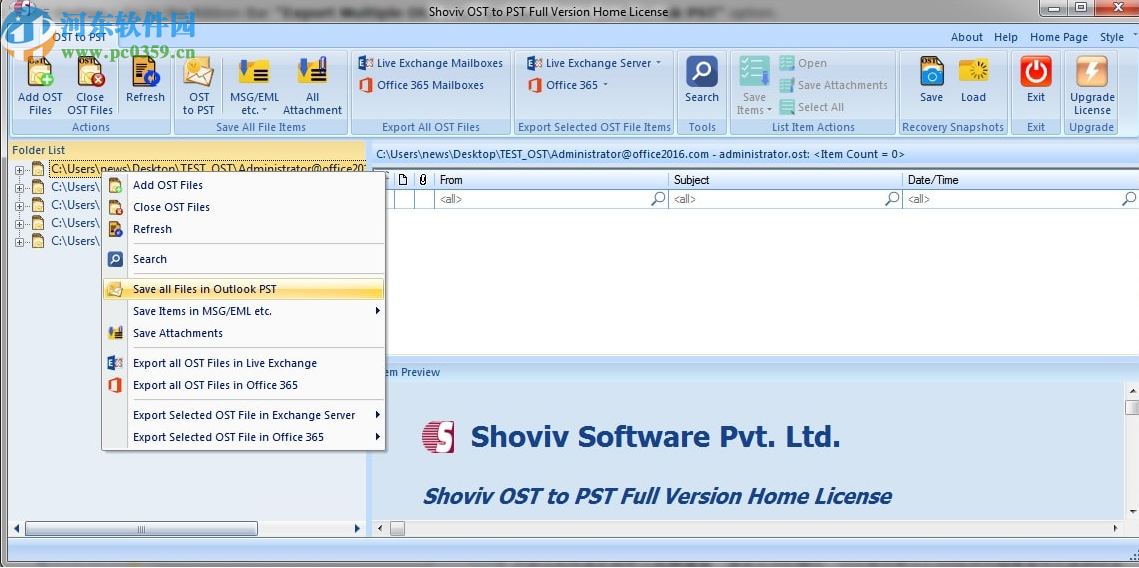1139x568 pixels.
Task: Open the Save Items ribbon dropdown
Action: tap(754, 86)
